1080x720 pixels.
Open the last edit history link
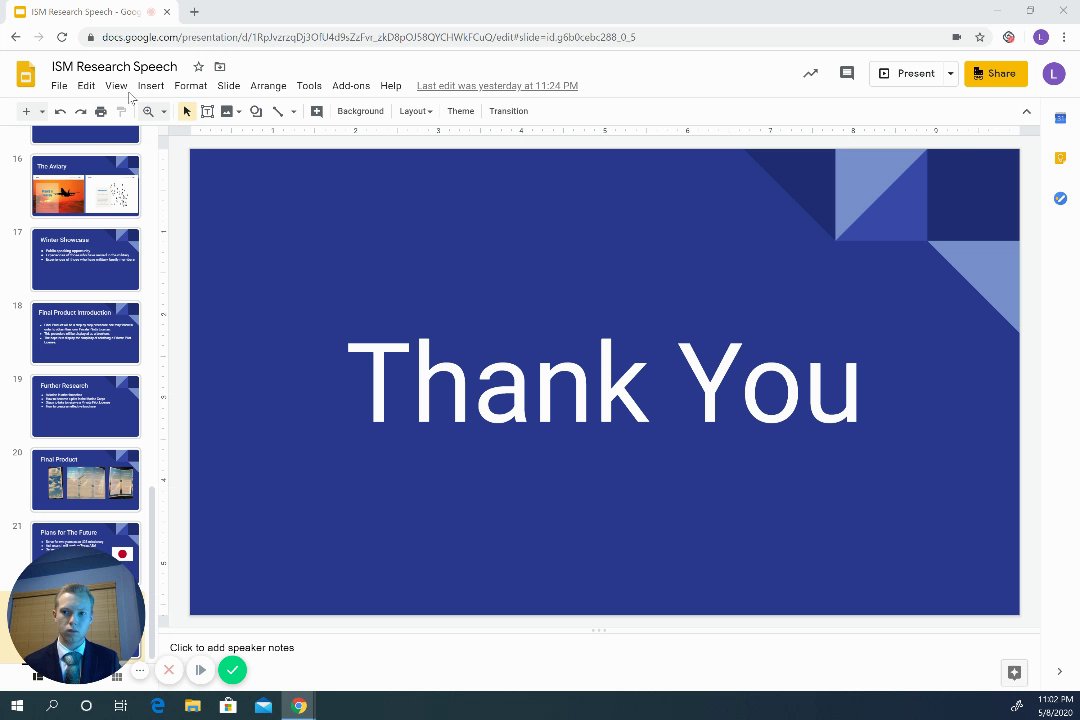pyautogui.click(x=497, y=86)
